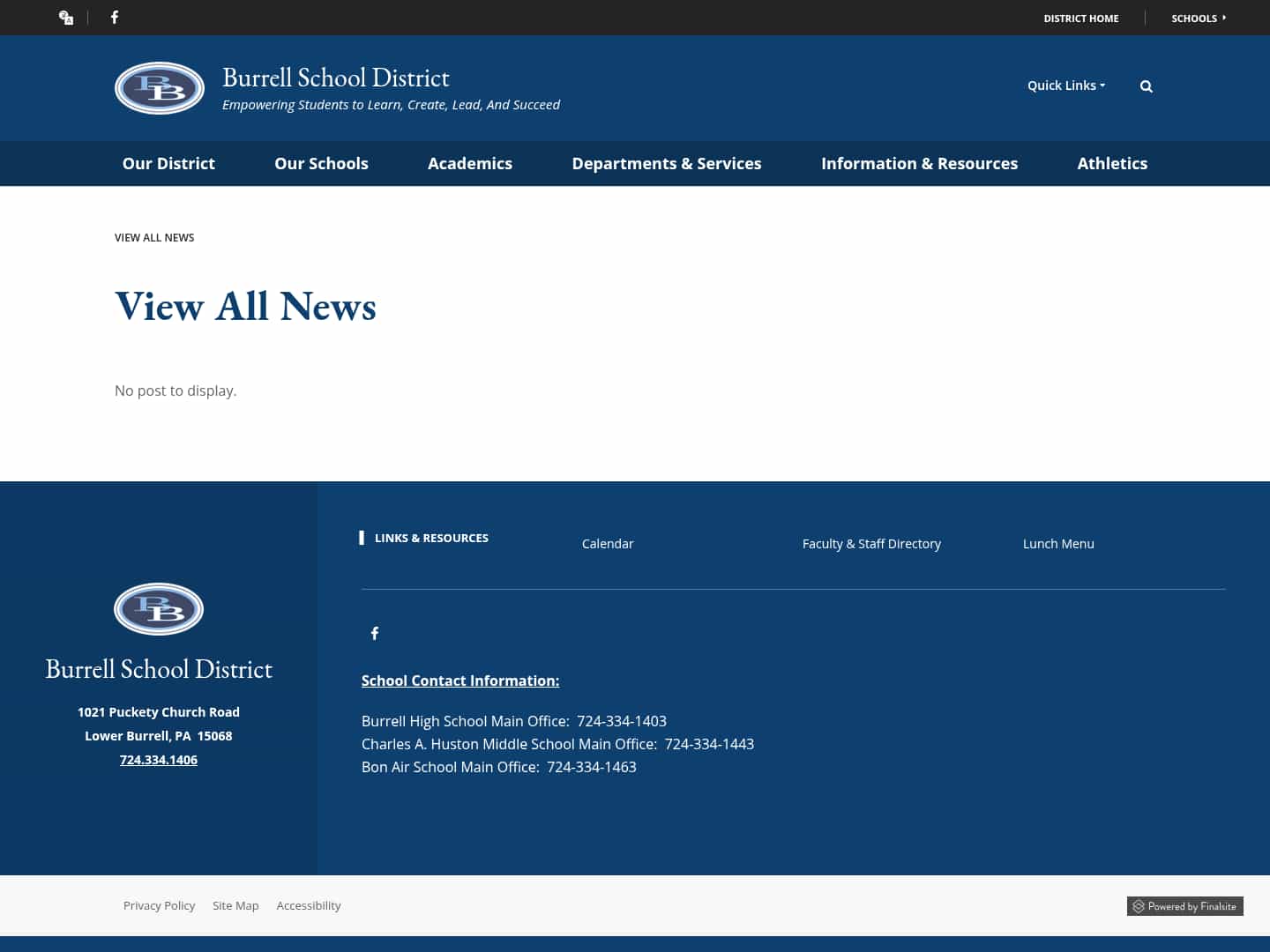Expand the Quick Links dropdown
The image size is (1270, 952).
1066,86
